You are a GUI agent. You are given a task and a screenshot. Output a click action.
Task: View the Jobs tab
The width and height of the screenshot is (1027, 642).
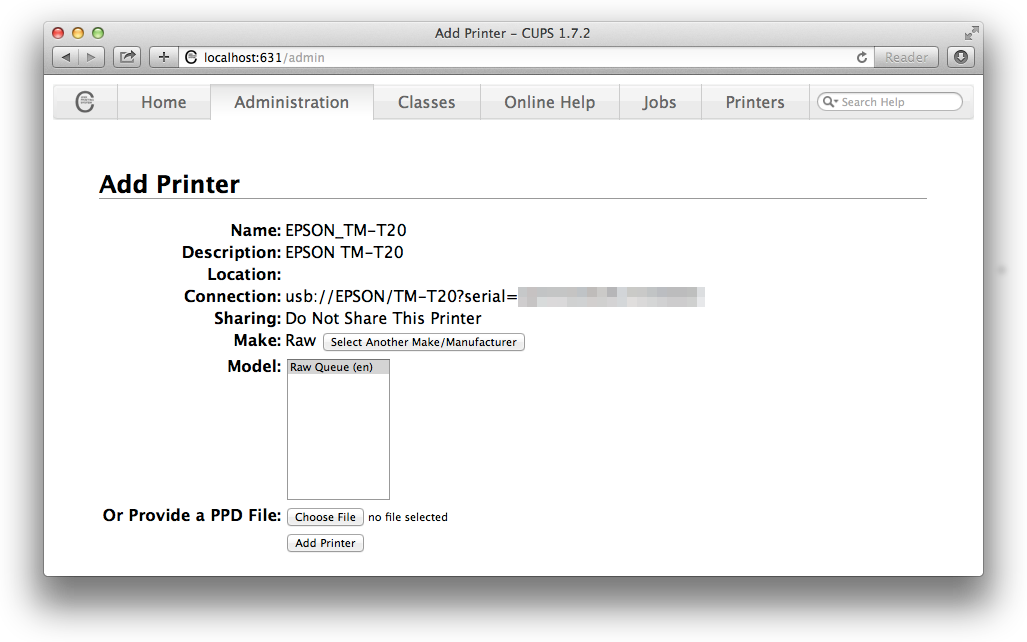(x=659, y=102)
